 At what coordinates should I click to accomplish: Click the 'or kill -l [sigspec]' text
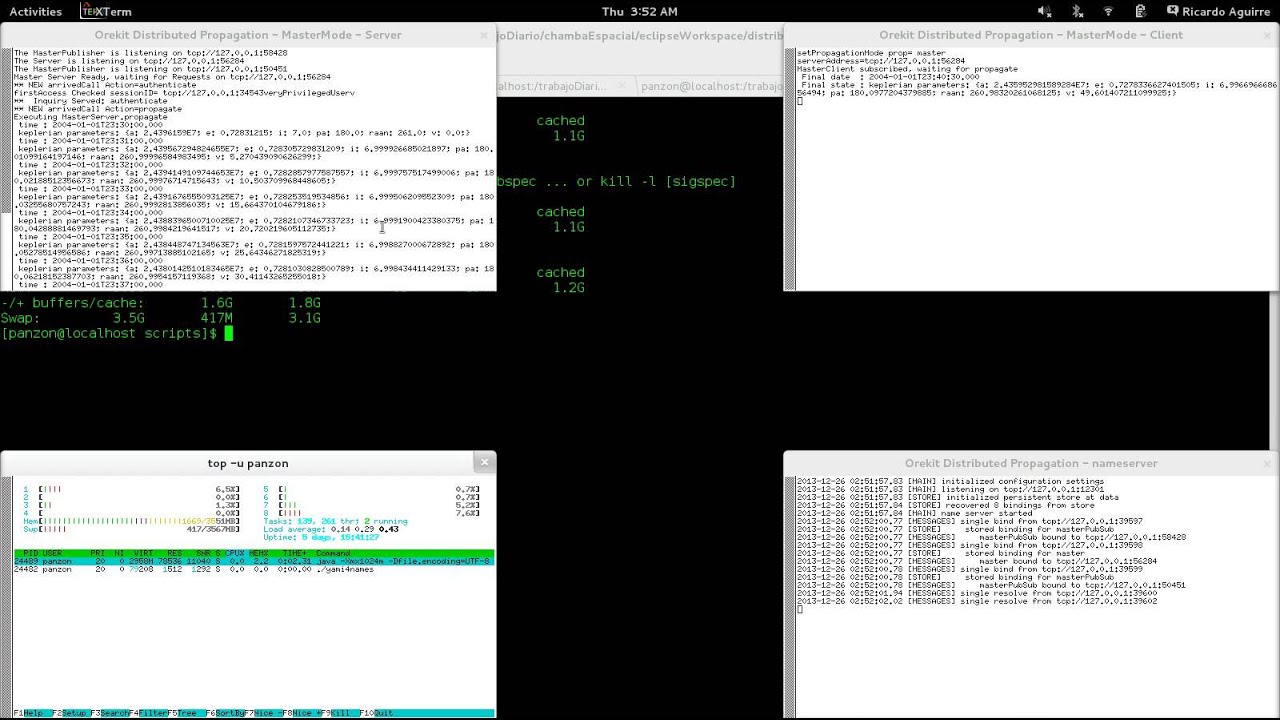tap(655, 181)
